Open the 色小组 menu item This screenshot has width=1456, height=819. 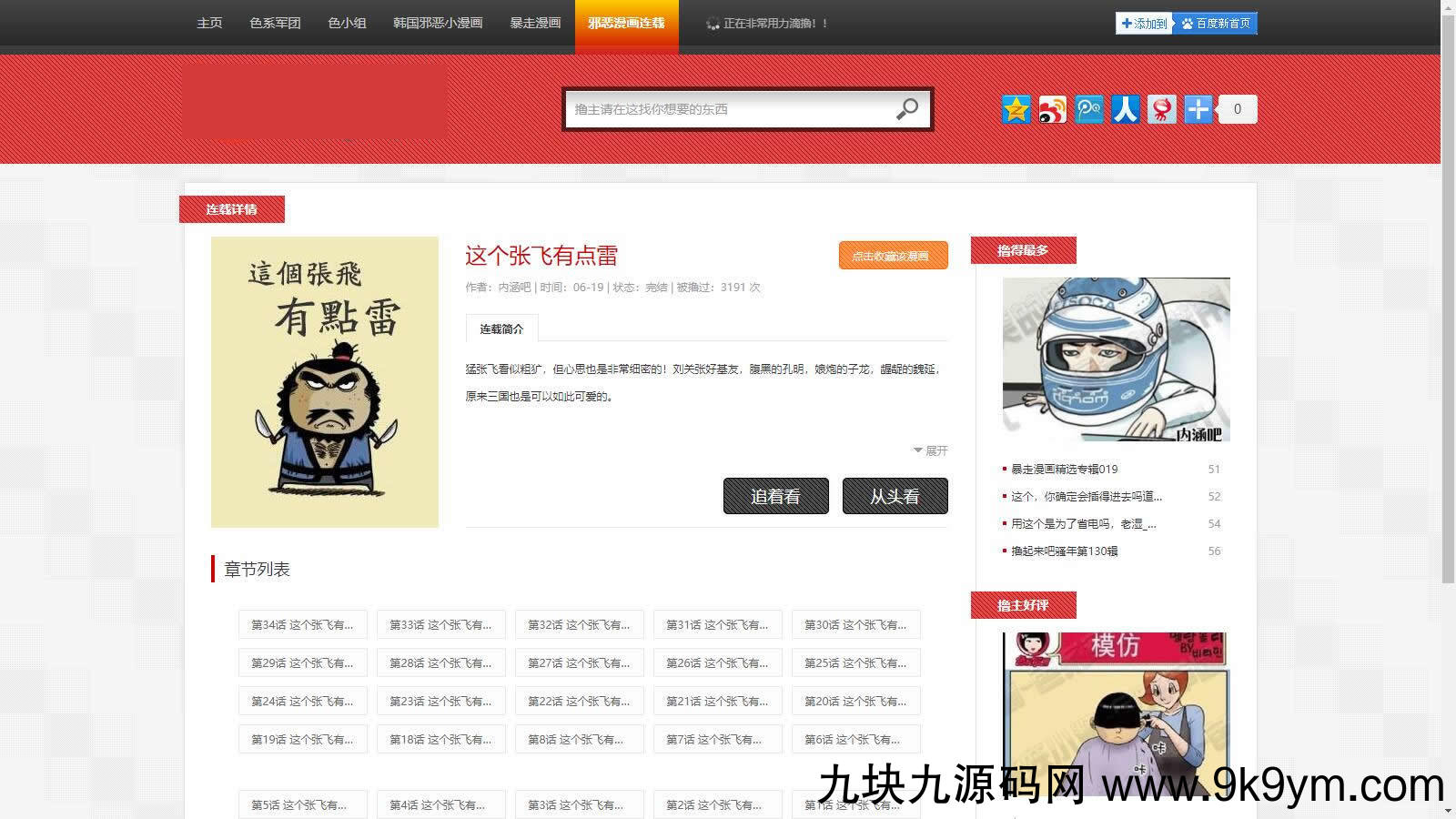[x=347, y=23]
